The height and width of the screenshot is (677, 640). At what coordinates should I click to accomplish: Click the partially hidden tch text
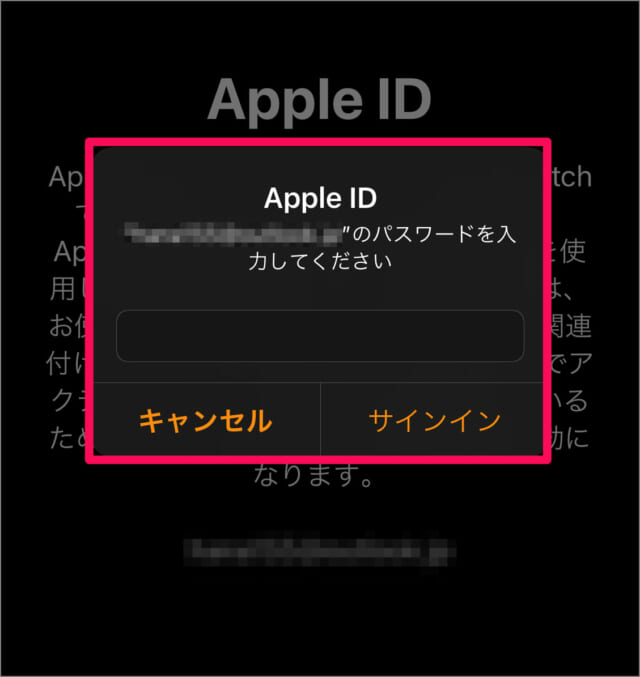click(x=571, y=177)
